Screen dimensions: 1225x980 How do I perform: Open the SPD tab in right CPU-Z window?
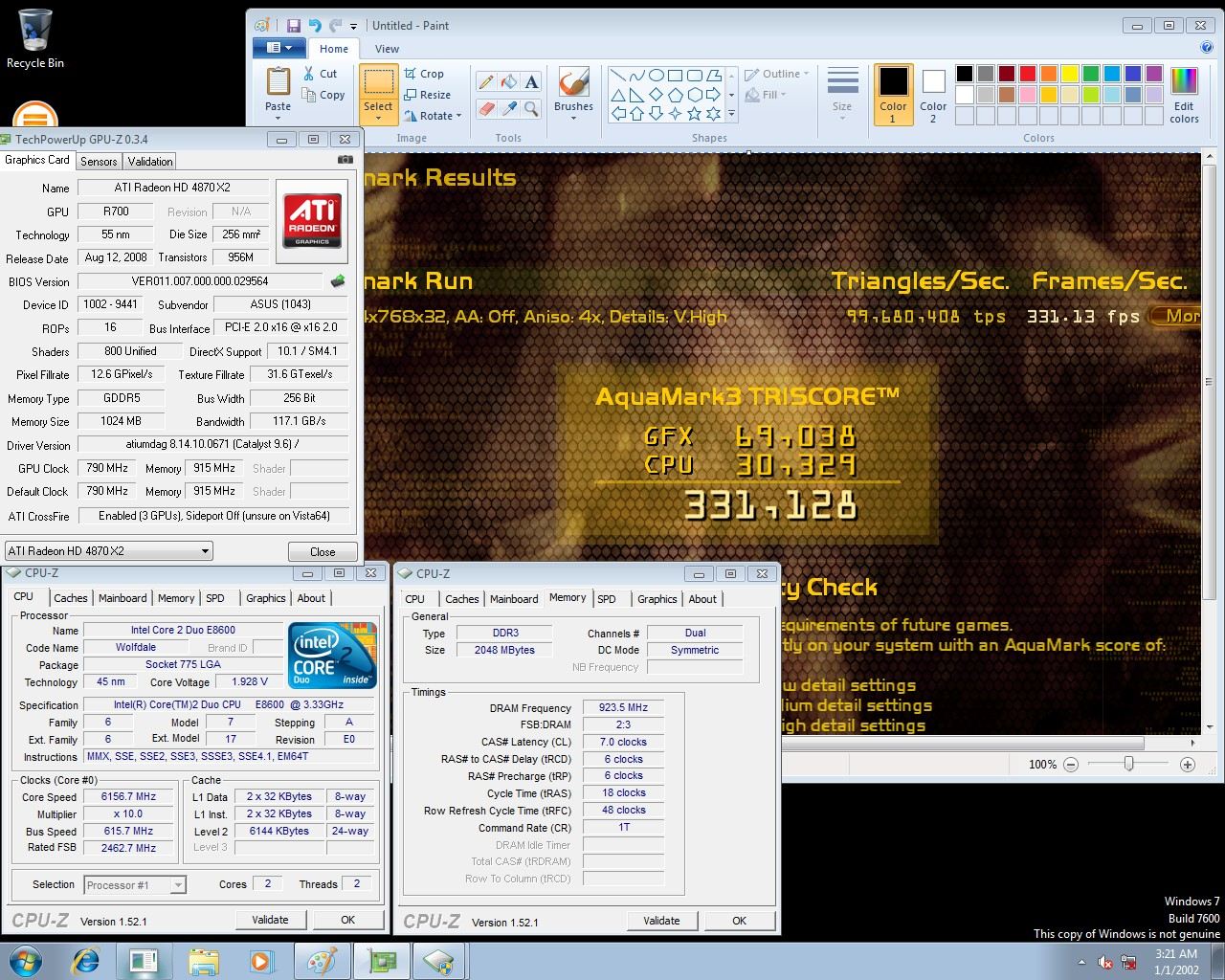(607, 599)
